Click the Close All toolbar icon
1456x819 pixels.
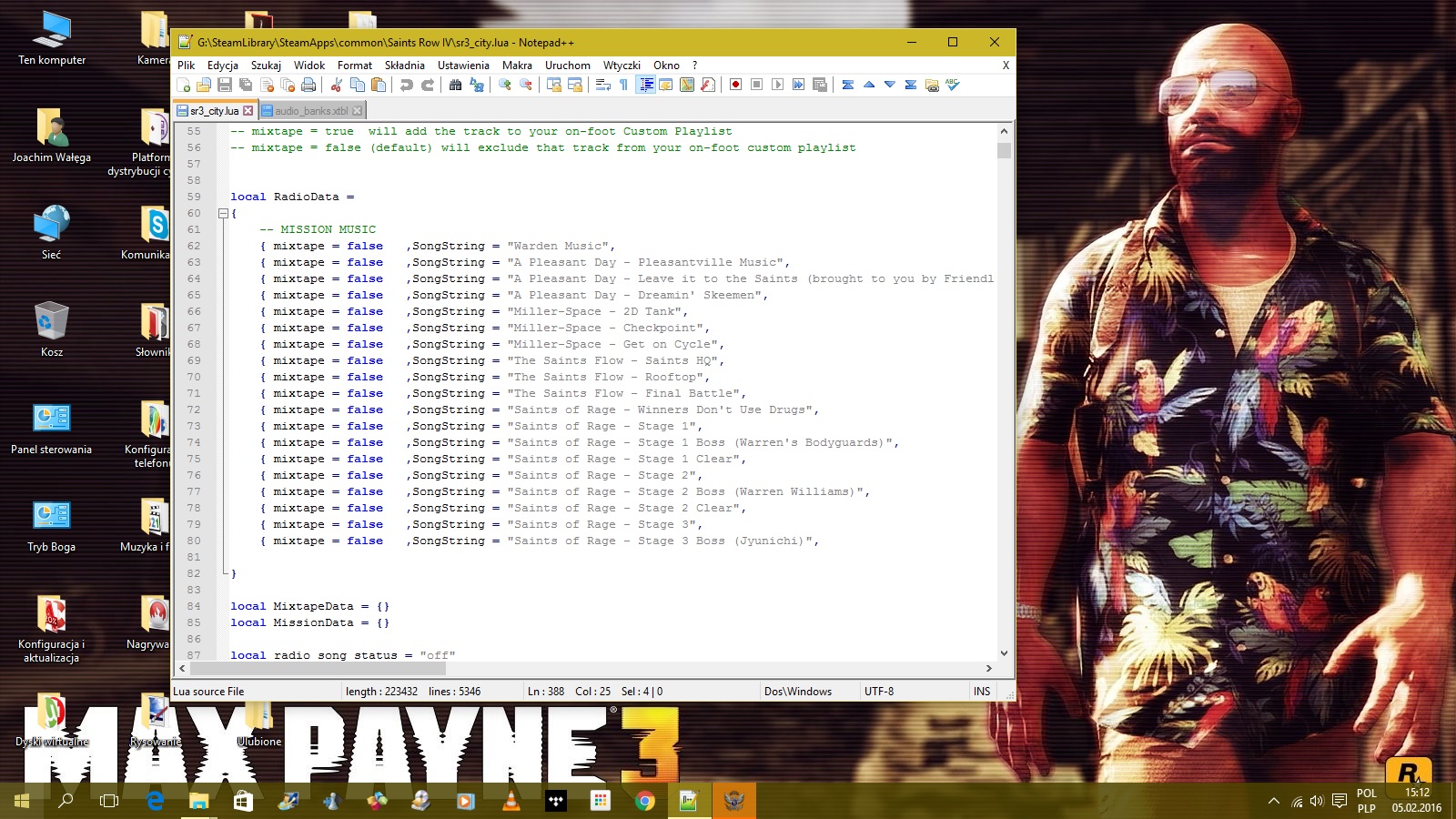(x=288, y=85)
